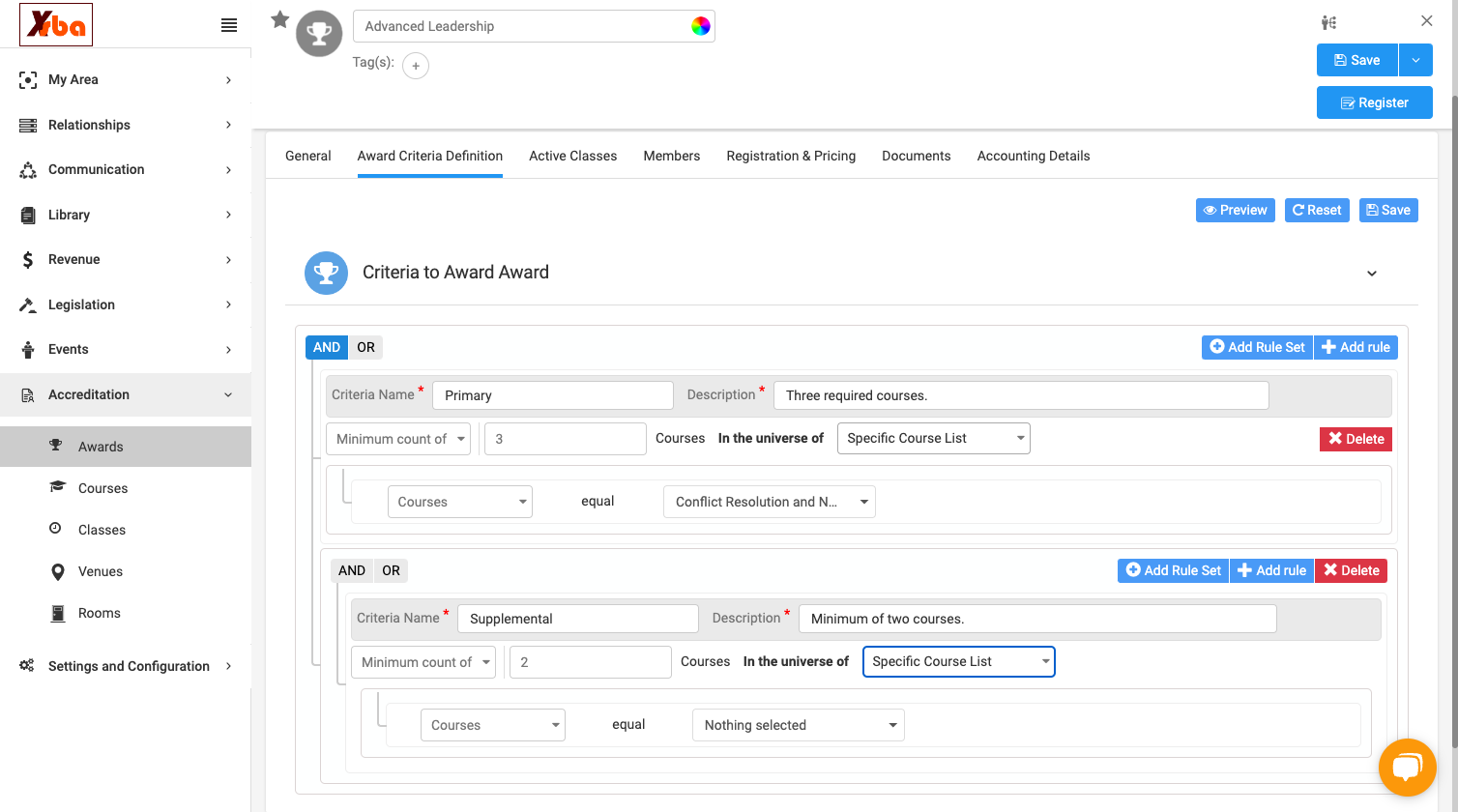This screenshot has height=812, width=1458.
Task: Select AND on the top rule set
Action: pos(327,347)
